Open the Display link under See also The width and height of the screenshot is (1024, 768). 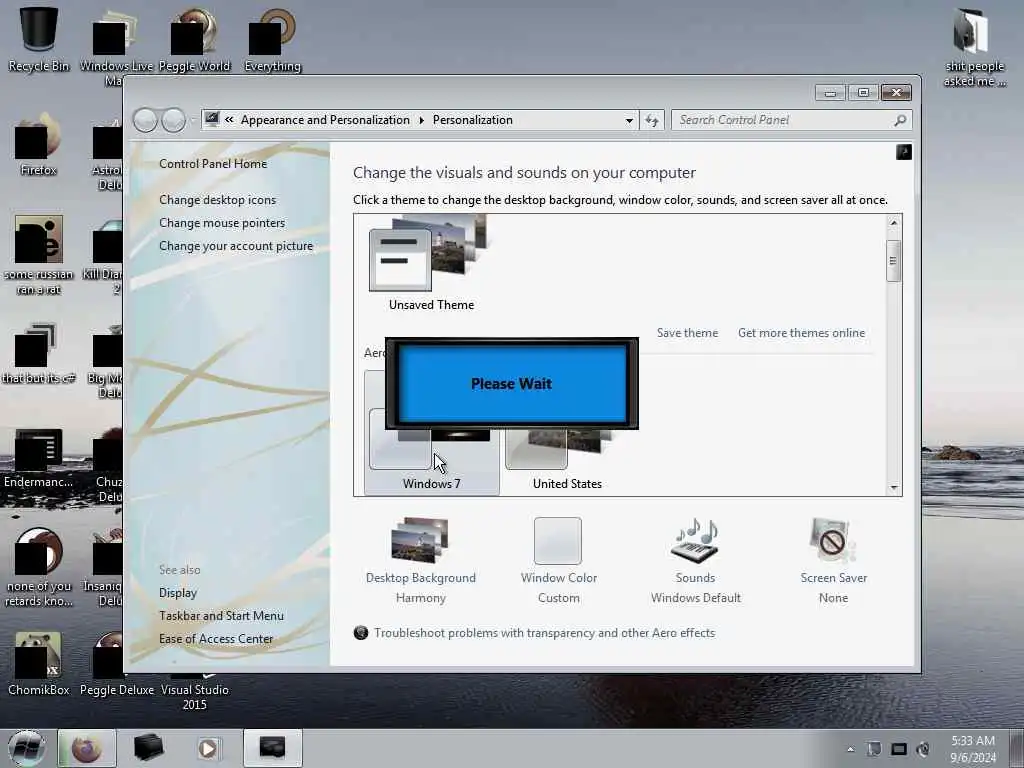[x=178, y=593]
